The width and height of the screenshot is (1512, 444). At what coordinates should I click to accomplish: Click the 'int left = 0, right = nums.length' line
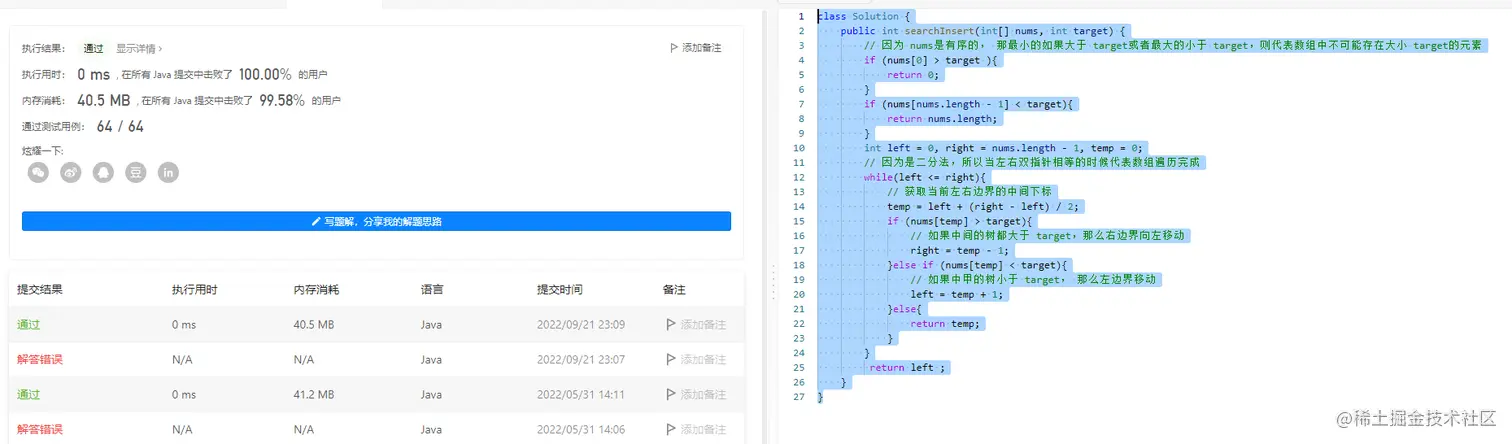[x=1004, y=148]
